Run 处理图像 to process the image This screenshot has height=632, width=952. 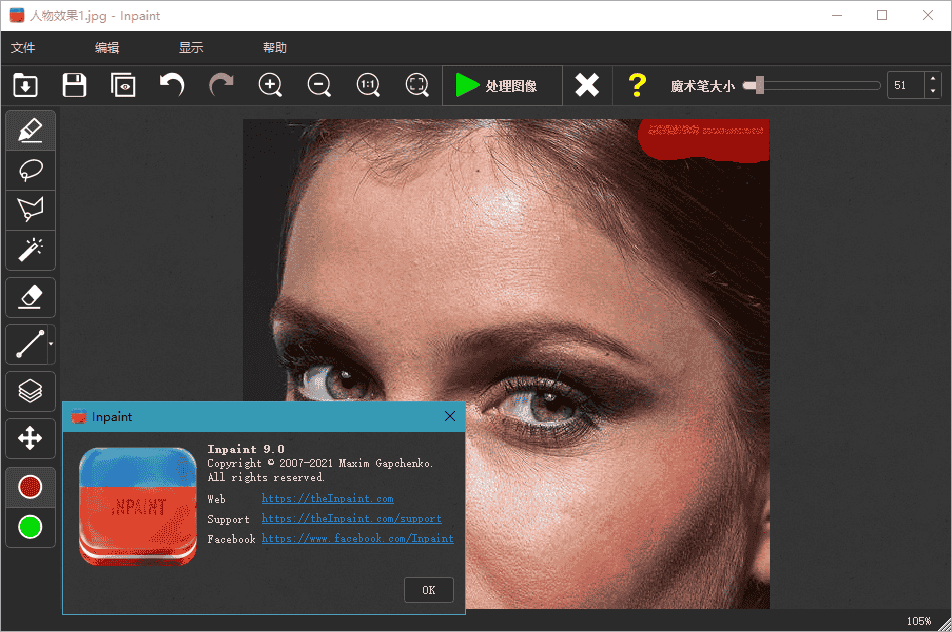[x=500, y=85]
